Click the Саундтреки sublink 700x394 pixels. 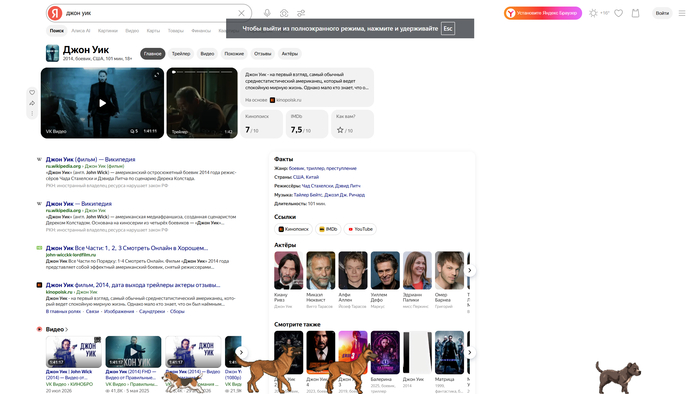pyautogui.click(x=152, y=311)
